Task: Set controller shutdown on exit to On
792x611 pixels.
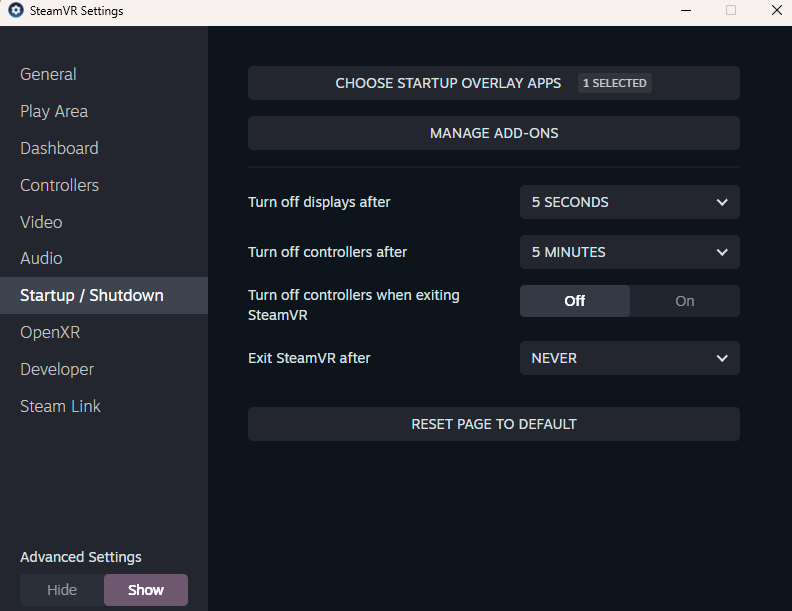Action: 684,301
